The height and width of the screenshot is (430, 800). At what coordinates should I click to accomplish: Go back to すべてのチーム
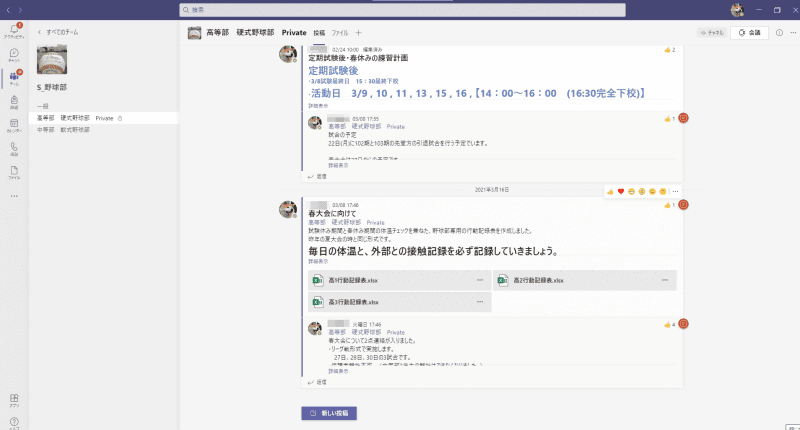click(58, 32)
